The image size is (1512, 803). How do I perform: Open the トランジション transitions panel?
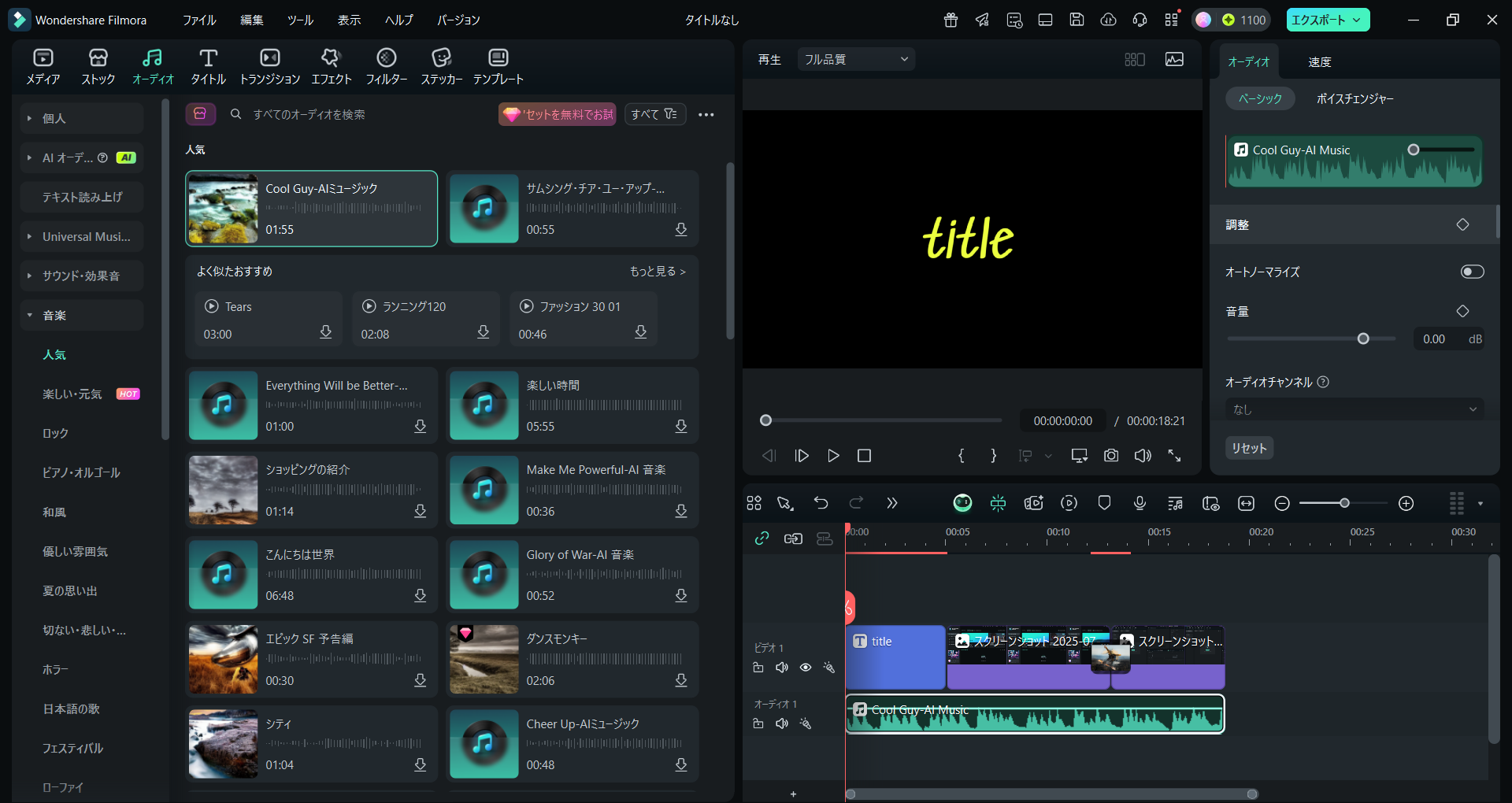click(269, 67)
